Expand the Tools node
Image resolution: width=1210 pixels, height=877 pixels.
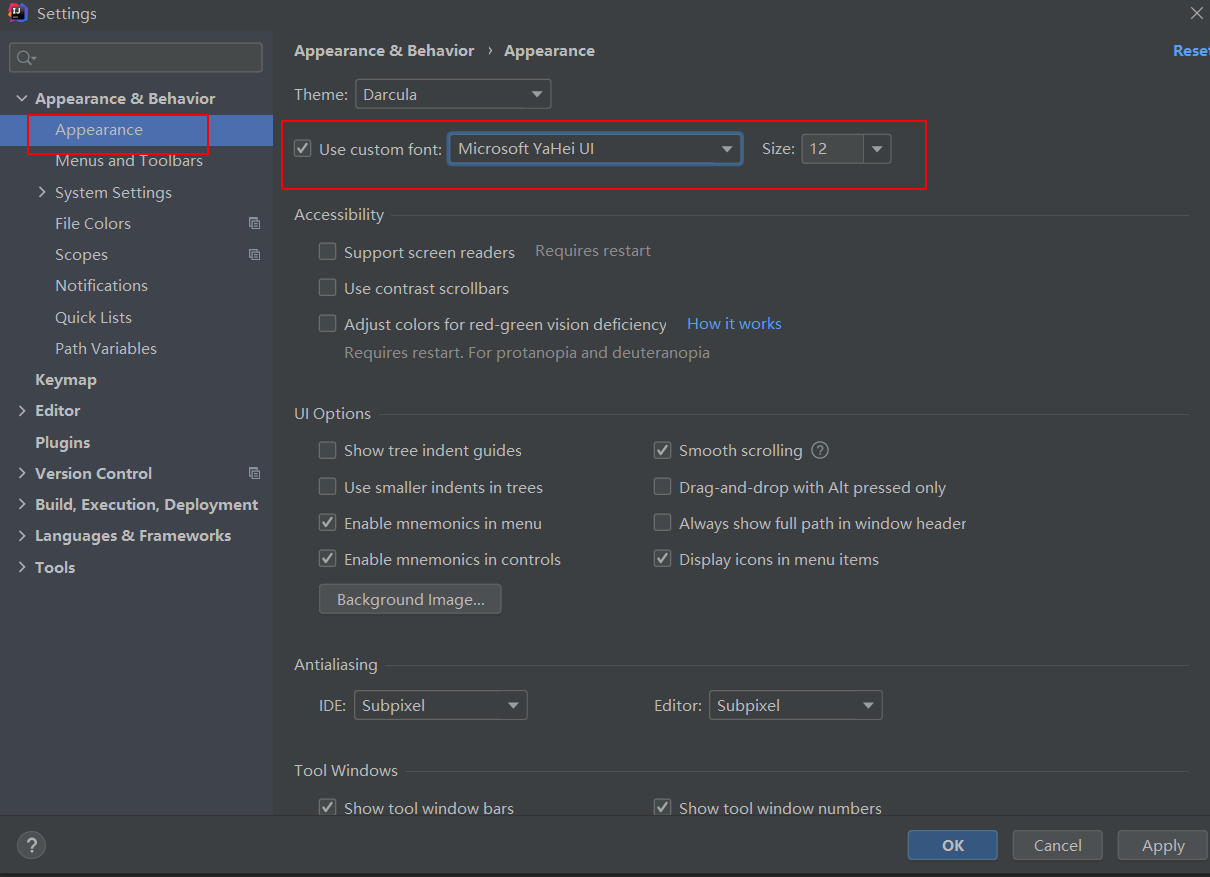click(22, 567)
